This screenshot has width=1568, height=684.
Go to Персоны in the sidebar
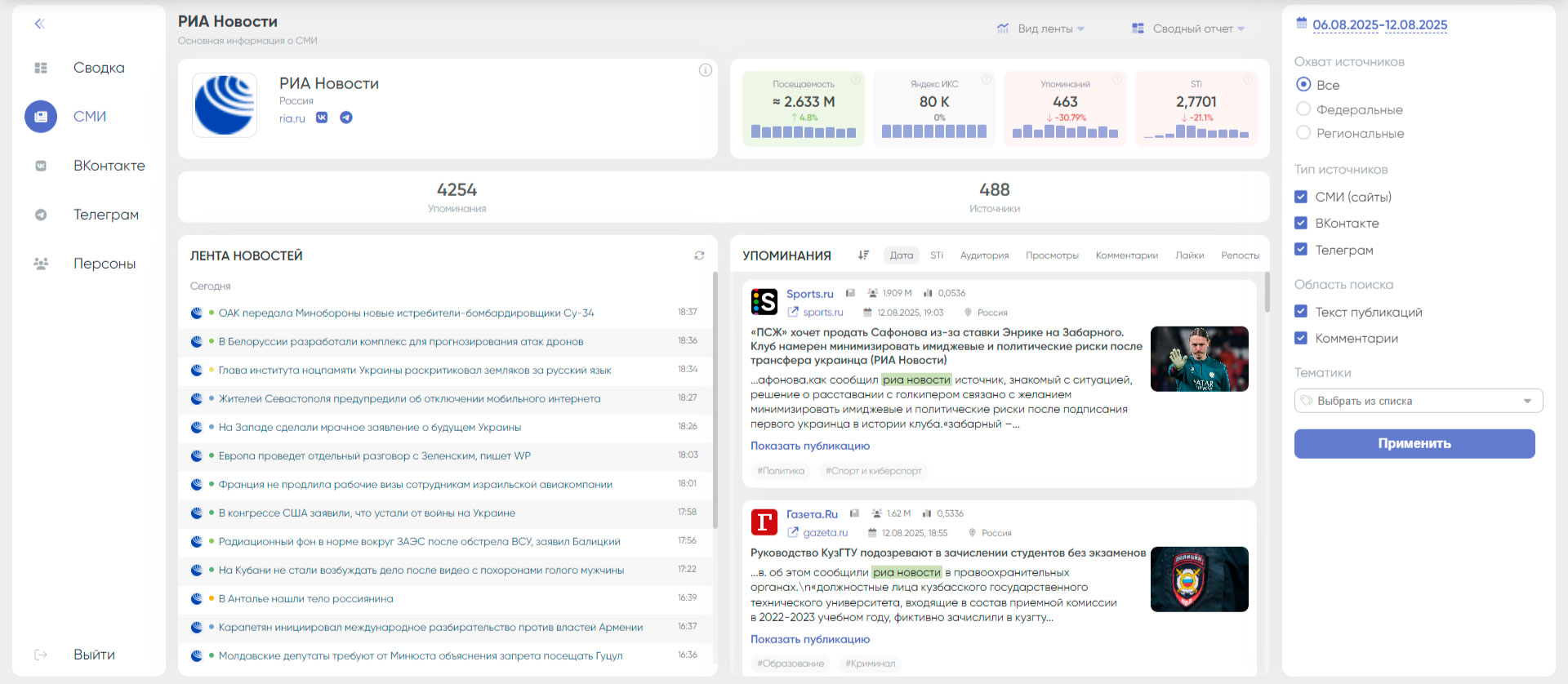(x=104, y=264)
